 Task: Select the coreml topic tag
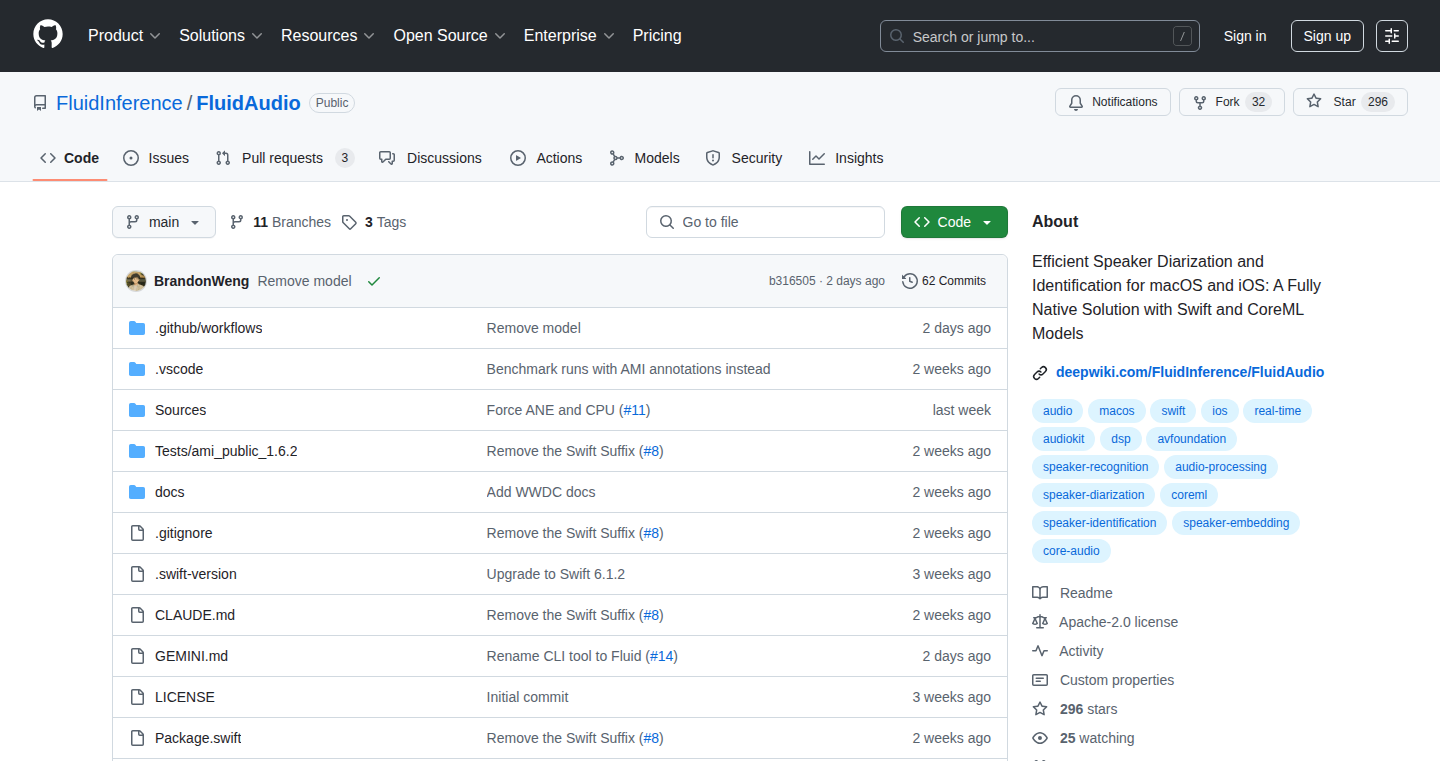click(x=1190, y=495)
